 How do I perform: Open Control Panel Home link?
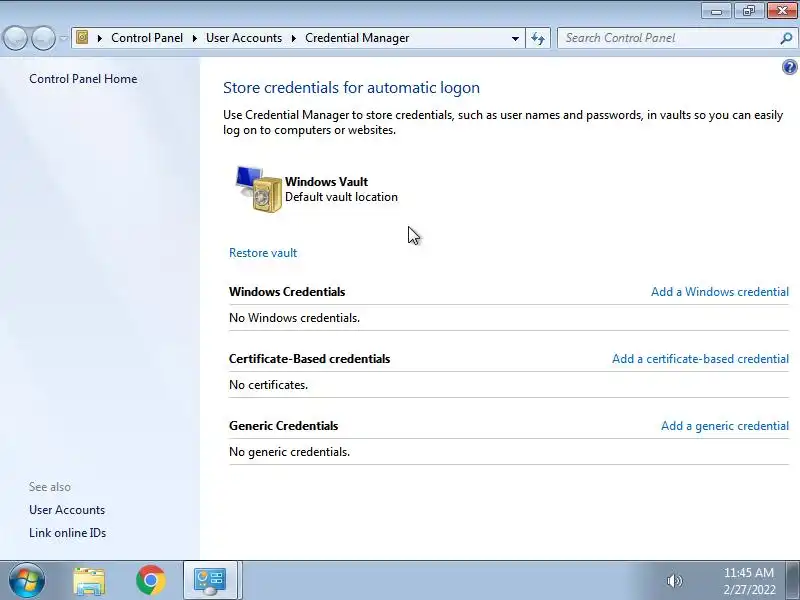(x=83, y=79)
